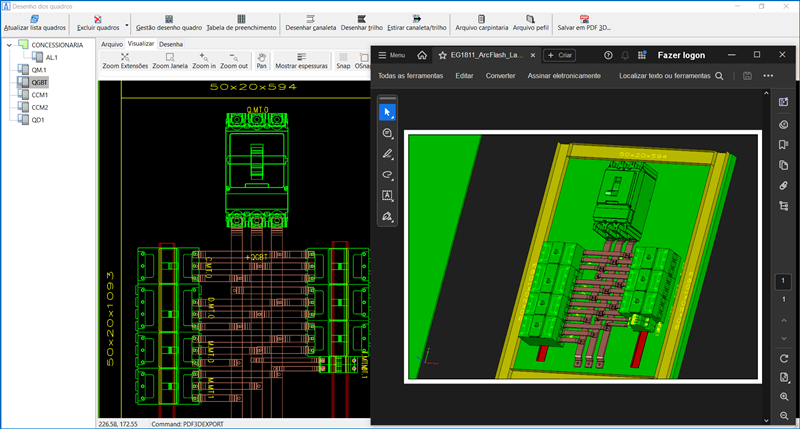The image size is (800, 429).
Task: Open the bookmarks panel in PDF sidebar
Action: [x=783, y=144]
